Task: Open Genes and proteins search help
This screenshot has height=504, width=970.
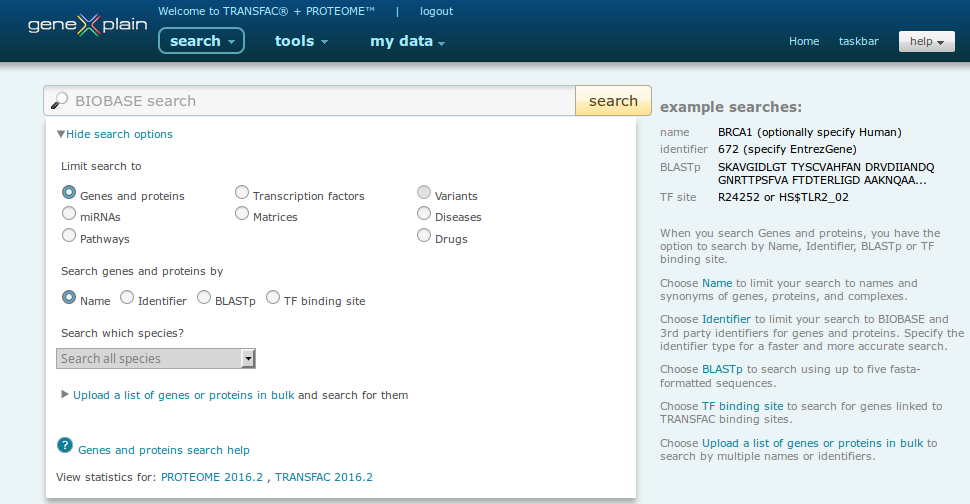Action: coord(164,450)
